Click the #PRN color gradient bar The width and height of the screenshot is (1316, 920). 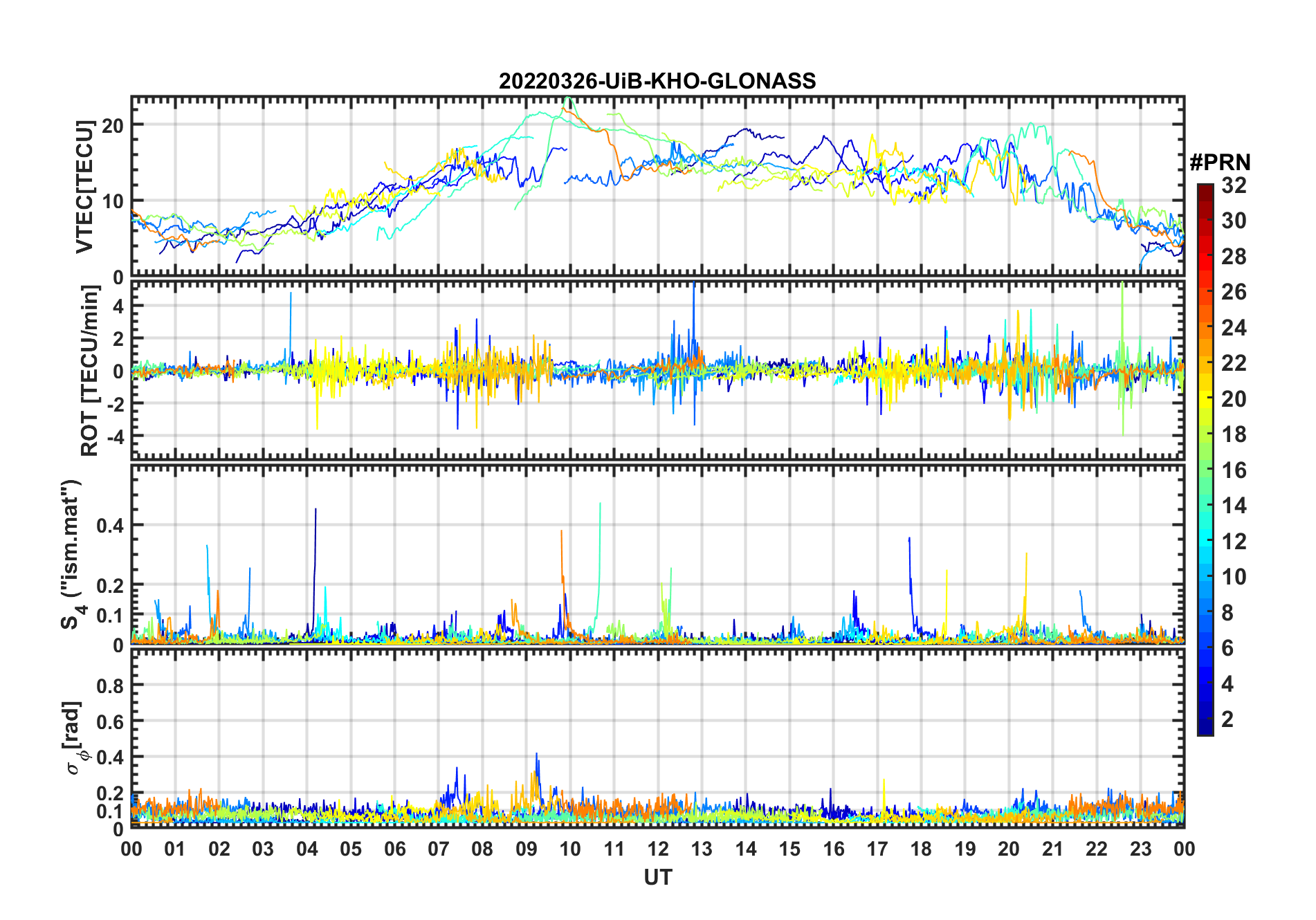(1205, 459)
